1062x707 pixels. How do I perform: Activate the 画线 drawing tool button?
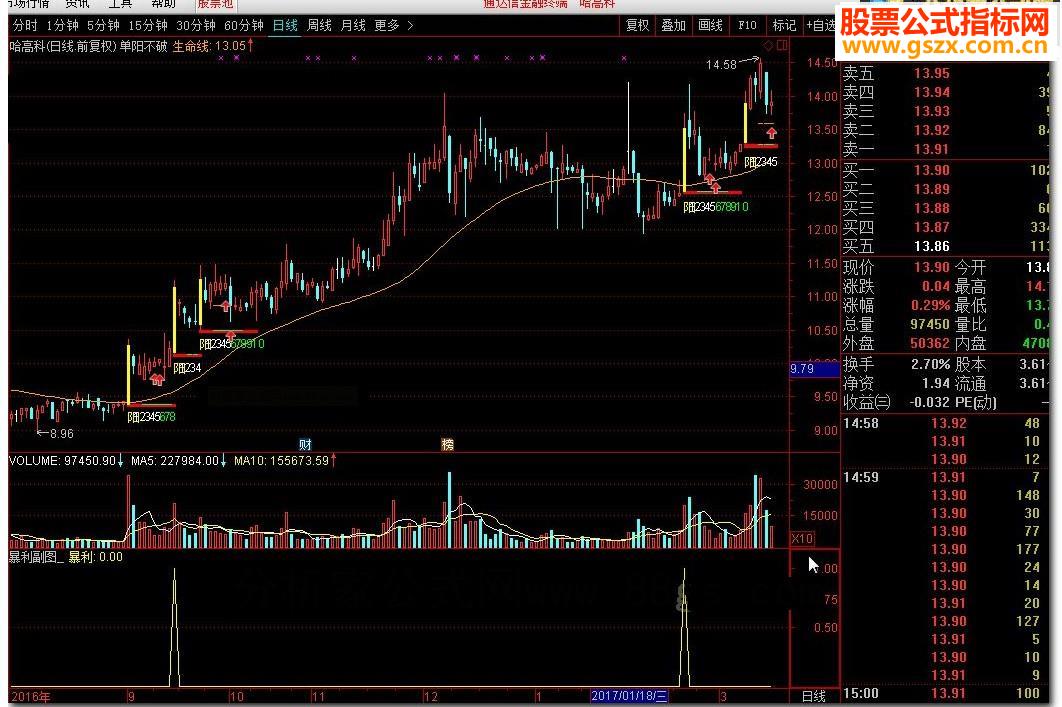[710, 26]
